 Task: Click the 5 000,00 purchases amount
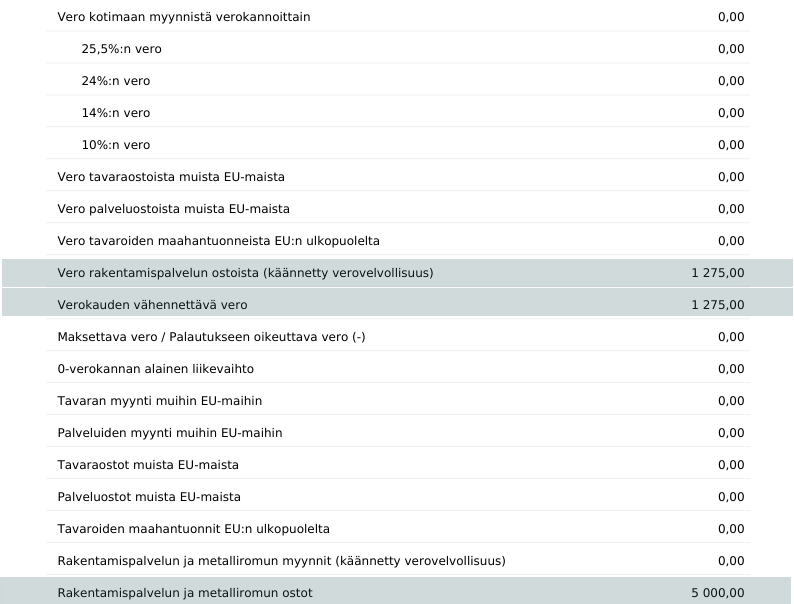point(717,593)
